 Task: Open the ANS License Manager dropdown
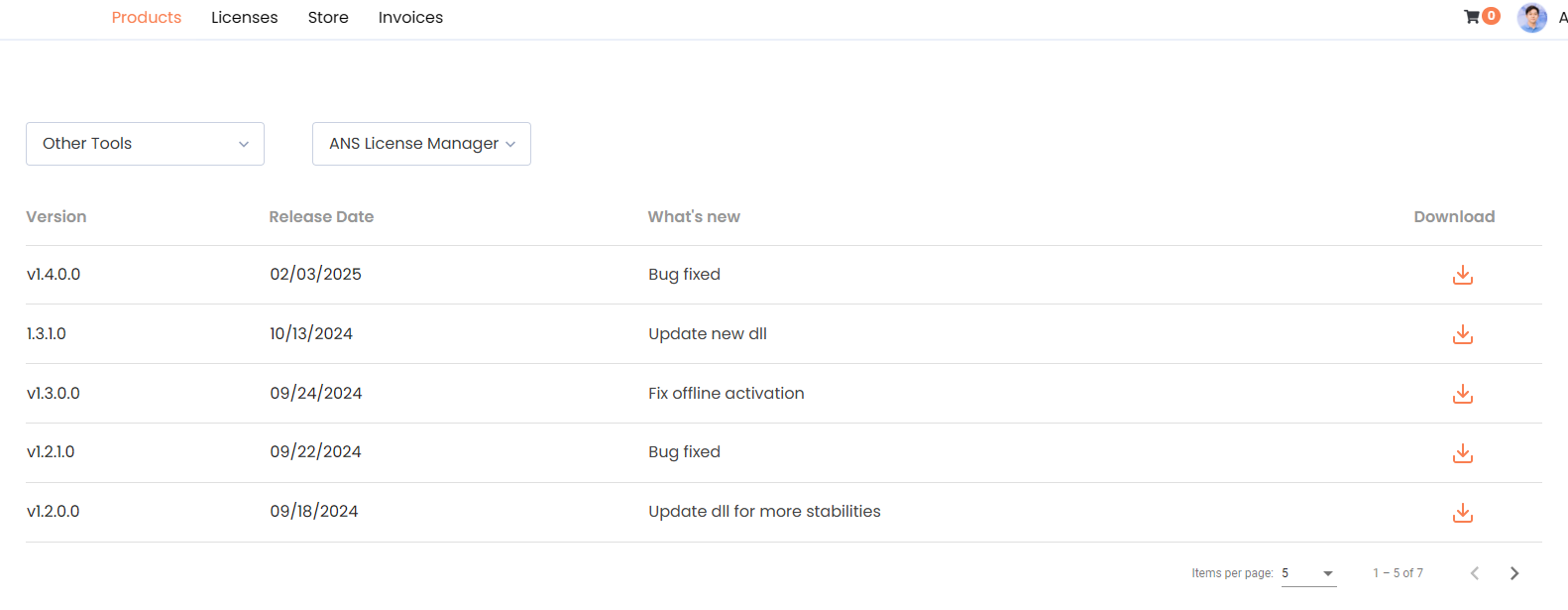coord(421,144)
